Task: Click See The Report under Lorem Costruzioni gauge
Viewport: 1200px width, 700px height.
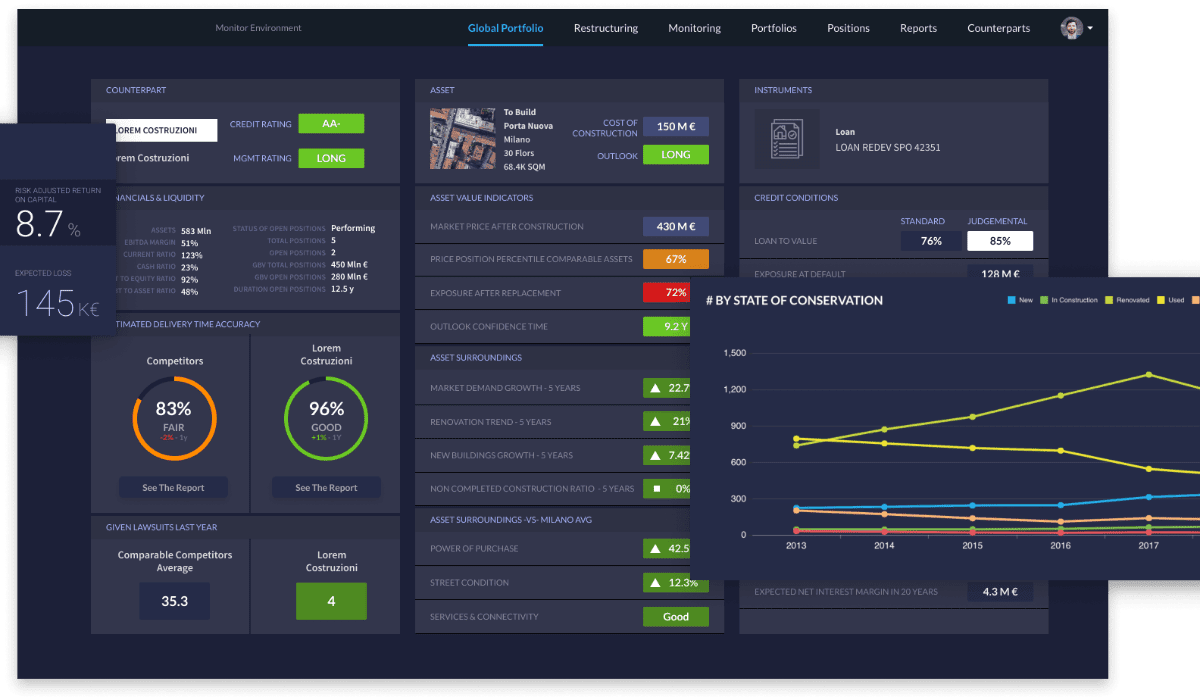Action: tap(326, 486)
